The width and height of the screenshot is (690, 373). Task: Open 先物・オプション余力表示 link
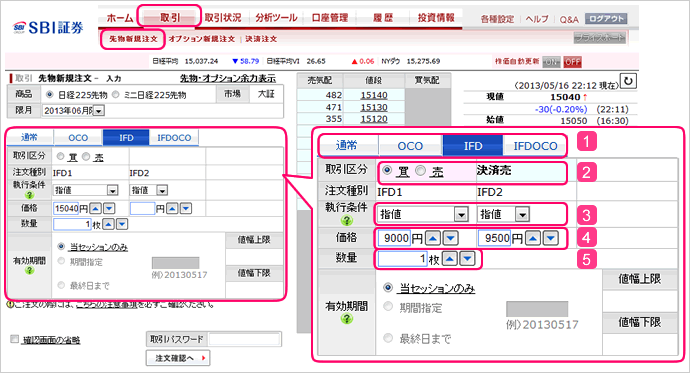click(228, 78)
